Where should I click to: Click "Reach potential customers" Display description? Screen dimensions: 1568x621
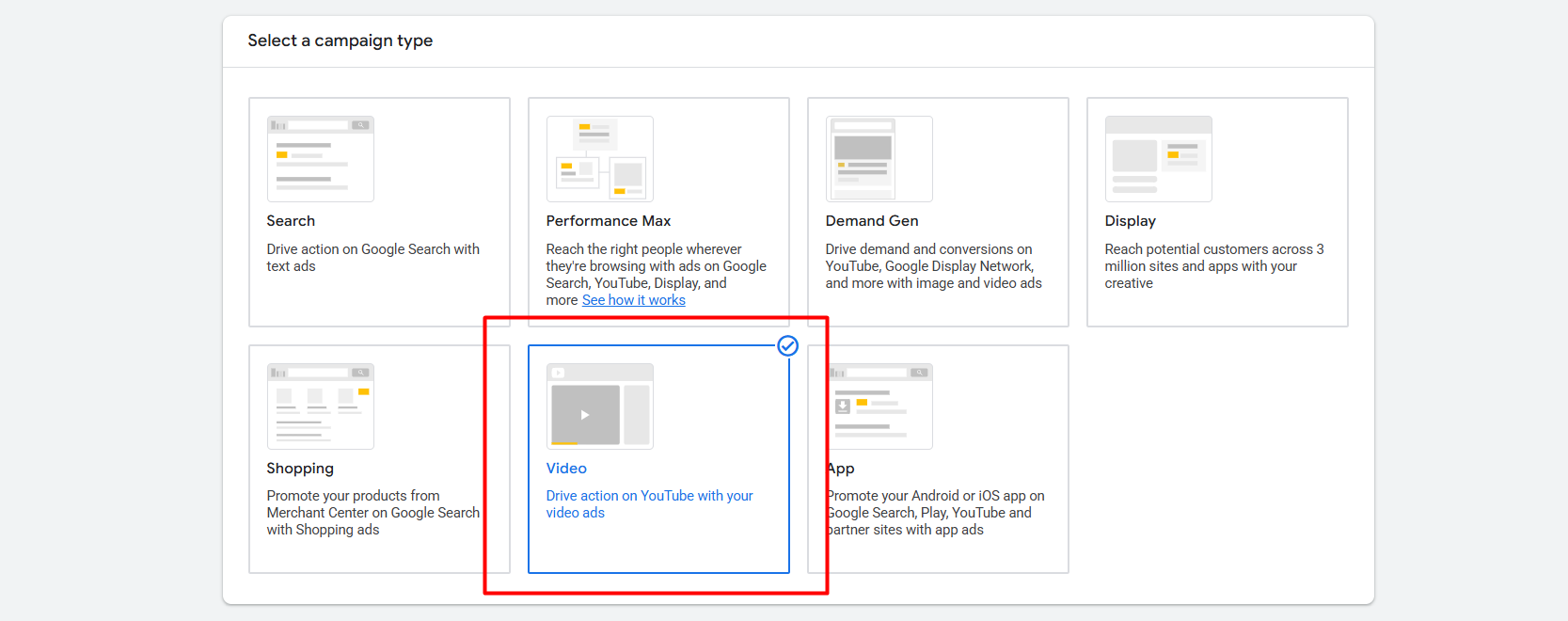[1213, 266]
